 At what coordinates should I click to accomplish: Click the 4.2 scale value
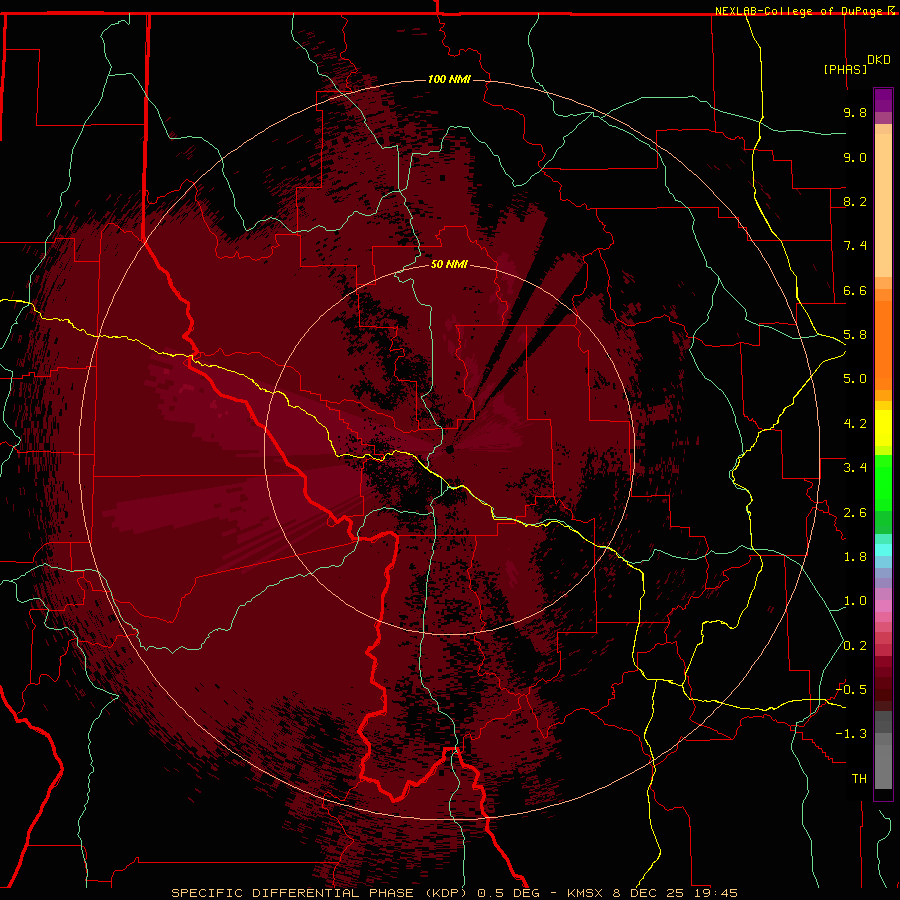point(855,424)
